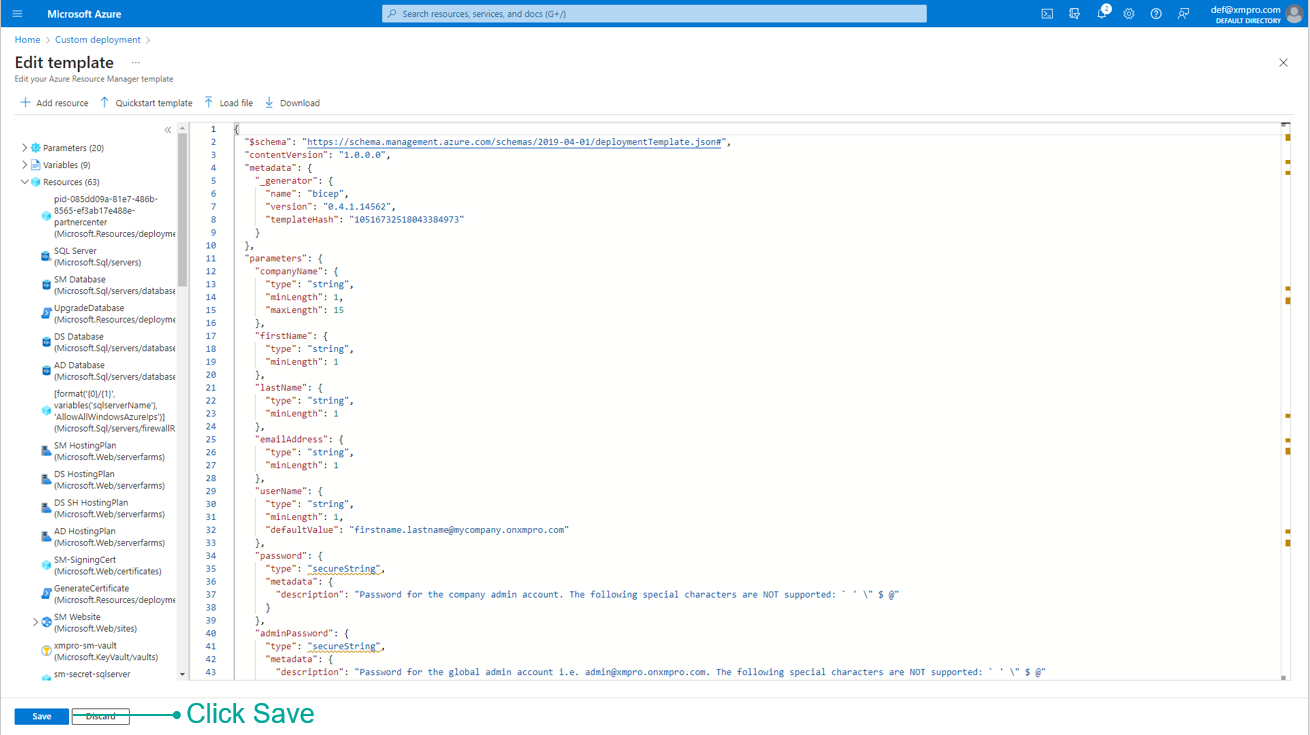The width and height of the screenshot is (1310, 735).
Task: Open the notifications bell
Action: tap(1102, 13)
